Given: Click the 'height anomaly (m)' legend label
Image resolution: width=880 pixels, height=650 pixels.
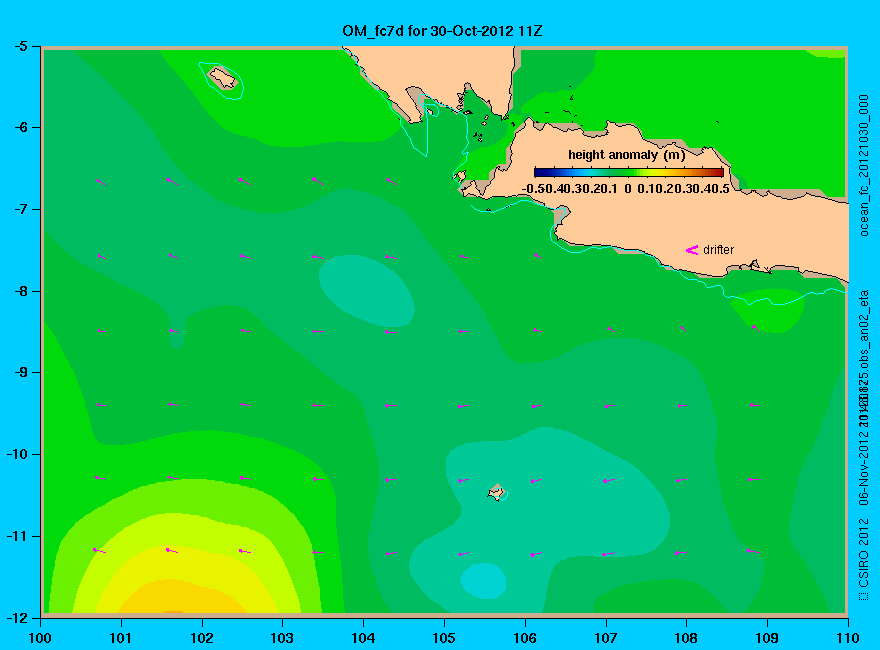Looking at the screenshot, I should [x=626, y=155].
